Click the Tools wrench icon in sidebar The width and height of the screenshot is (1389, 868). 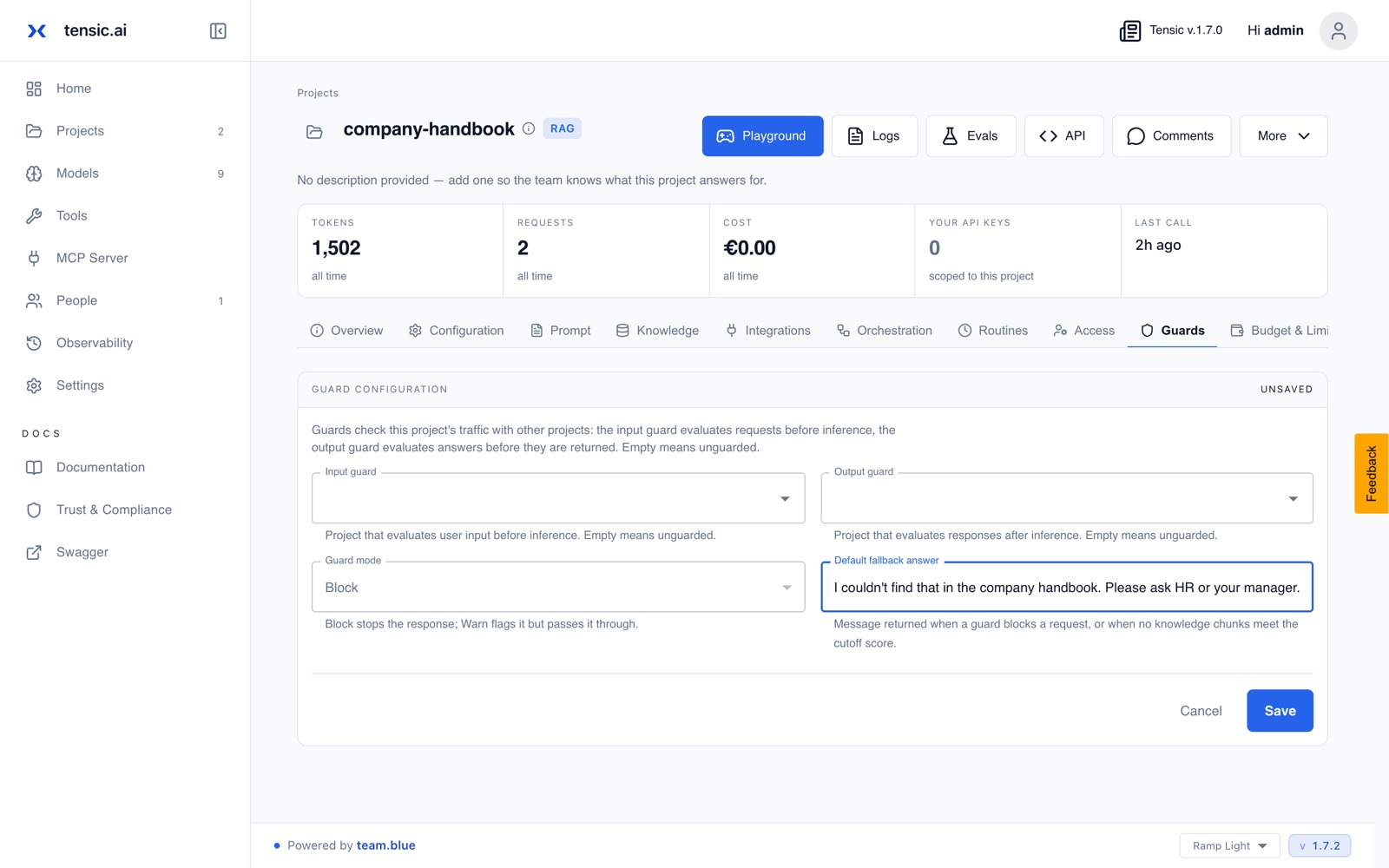tap(34, 216)
